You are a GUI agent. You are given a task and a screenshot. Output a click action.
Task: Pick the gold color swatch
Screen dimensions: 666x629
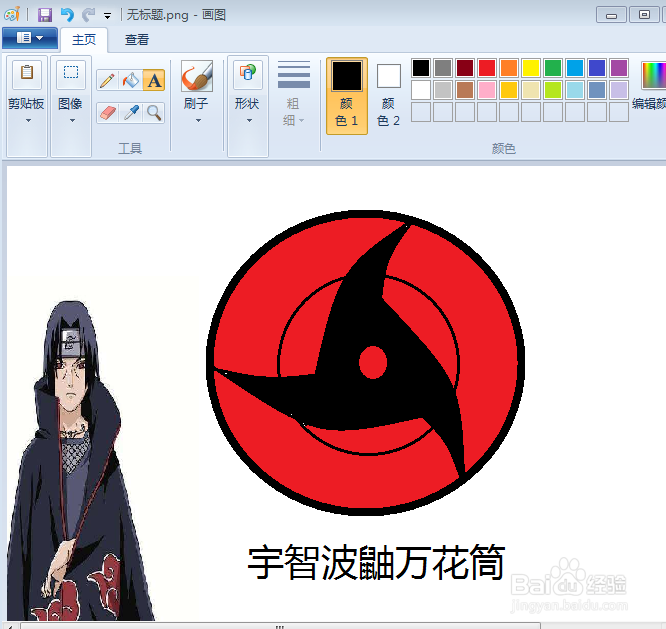point(509,90)
